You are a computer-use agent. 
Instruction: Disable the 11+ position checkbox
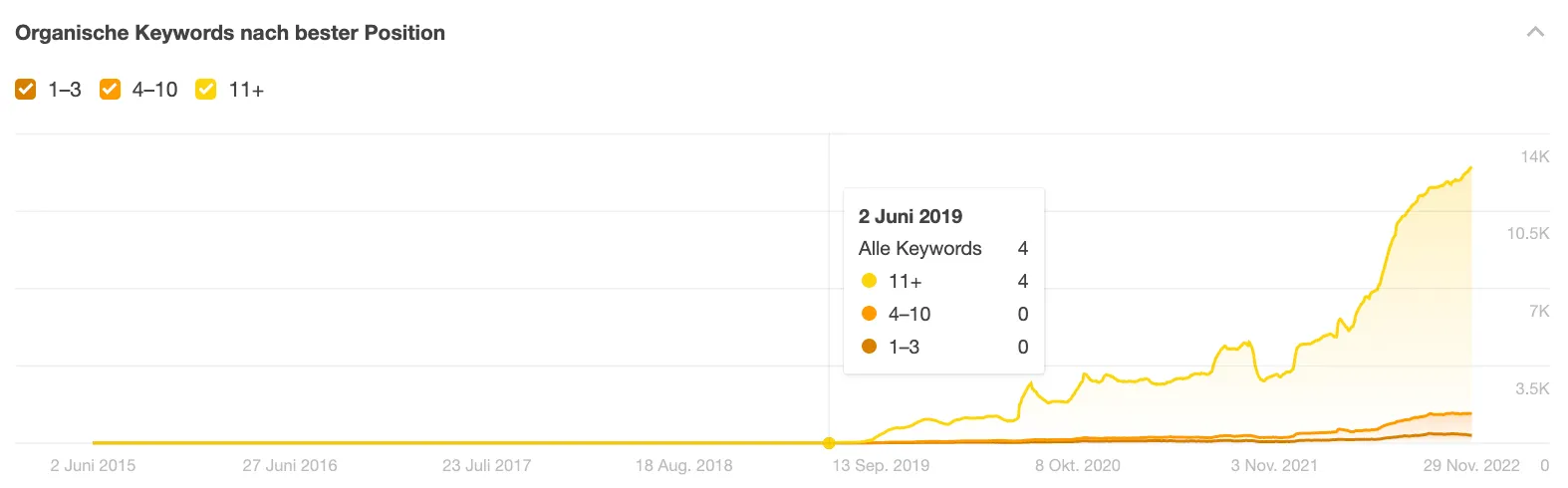(x=206, y=90)
